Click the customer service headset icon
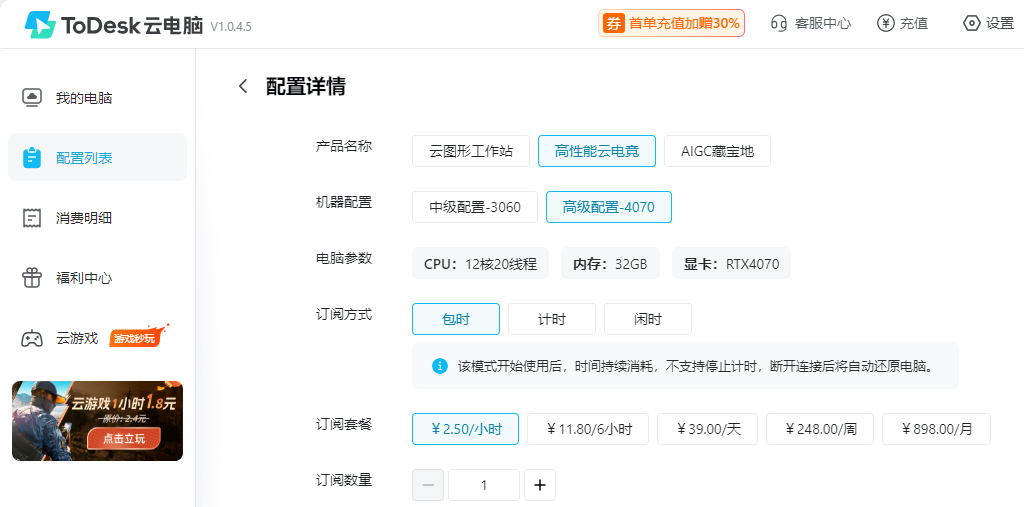This screenshot has width=1024, height=507. tap(778, 24)
